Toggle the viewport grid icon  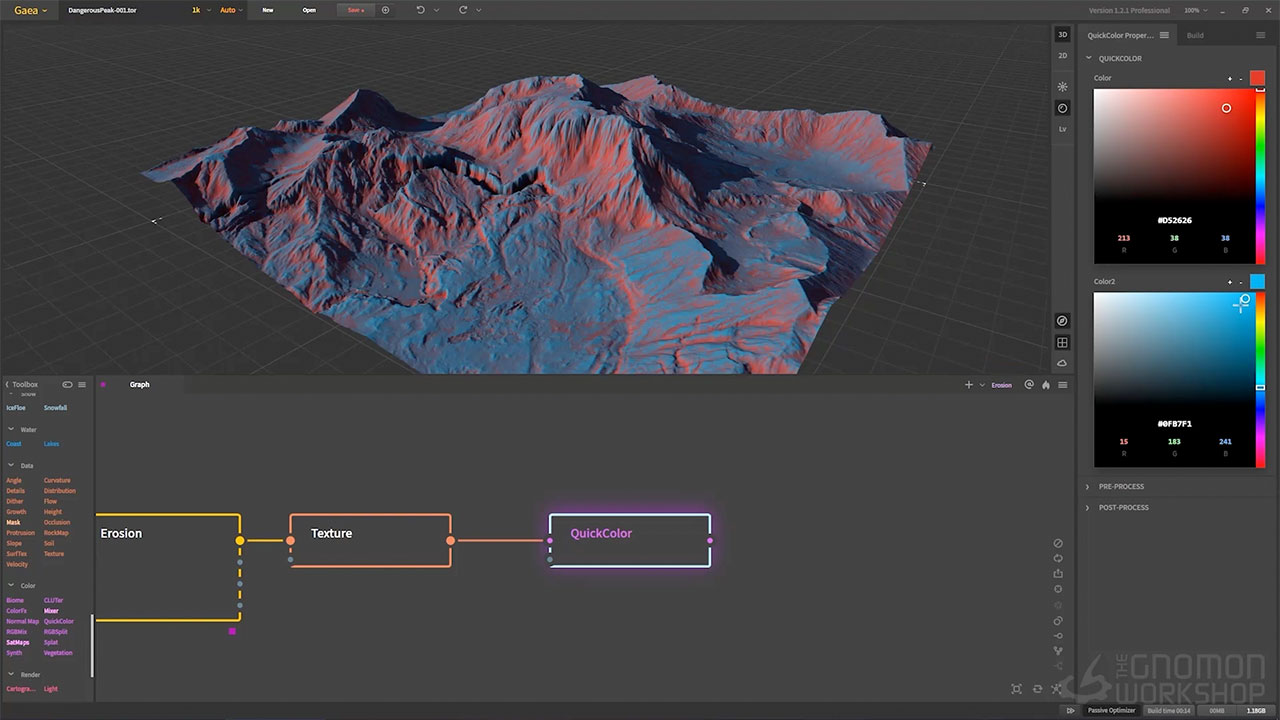pos(1062,342)
